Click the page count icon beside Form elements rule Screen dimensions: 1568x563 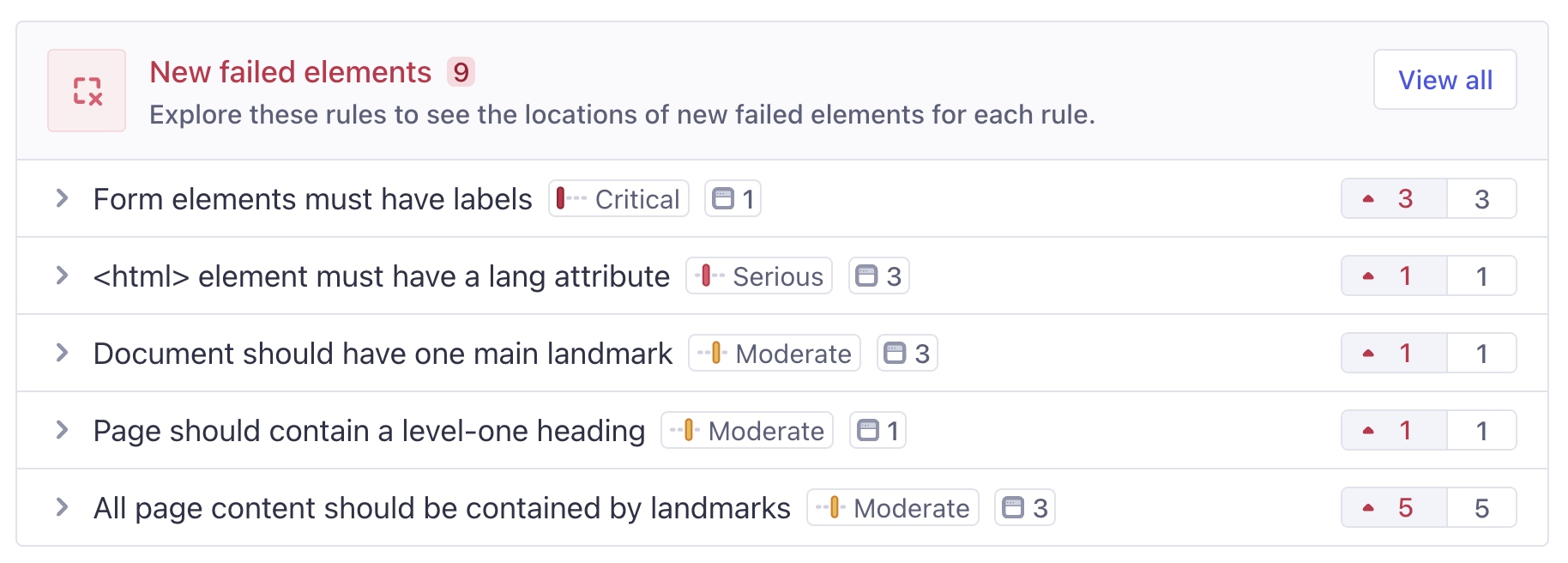[723, 198]
